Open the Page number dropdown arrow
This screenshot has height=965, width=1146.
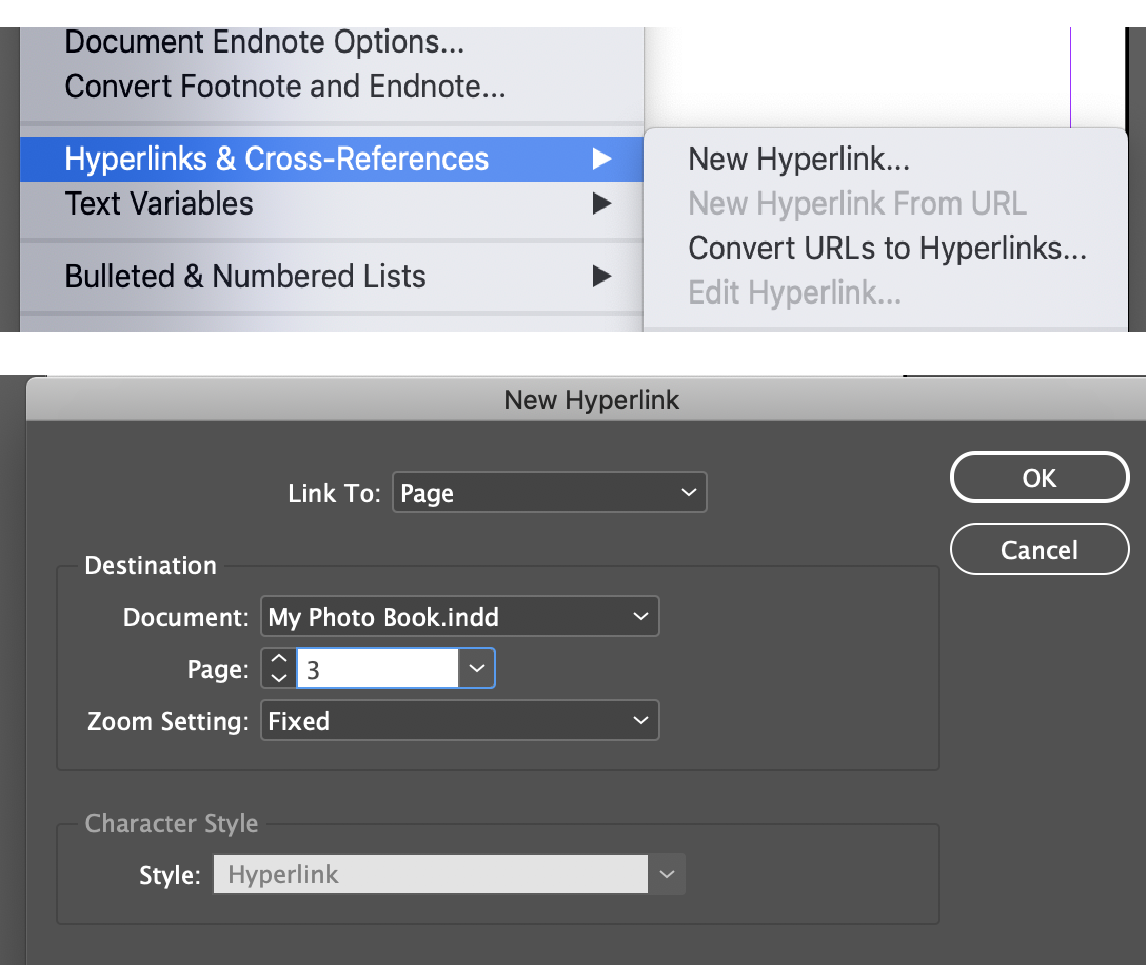point(477,669)
